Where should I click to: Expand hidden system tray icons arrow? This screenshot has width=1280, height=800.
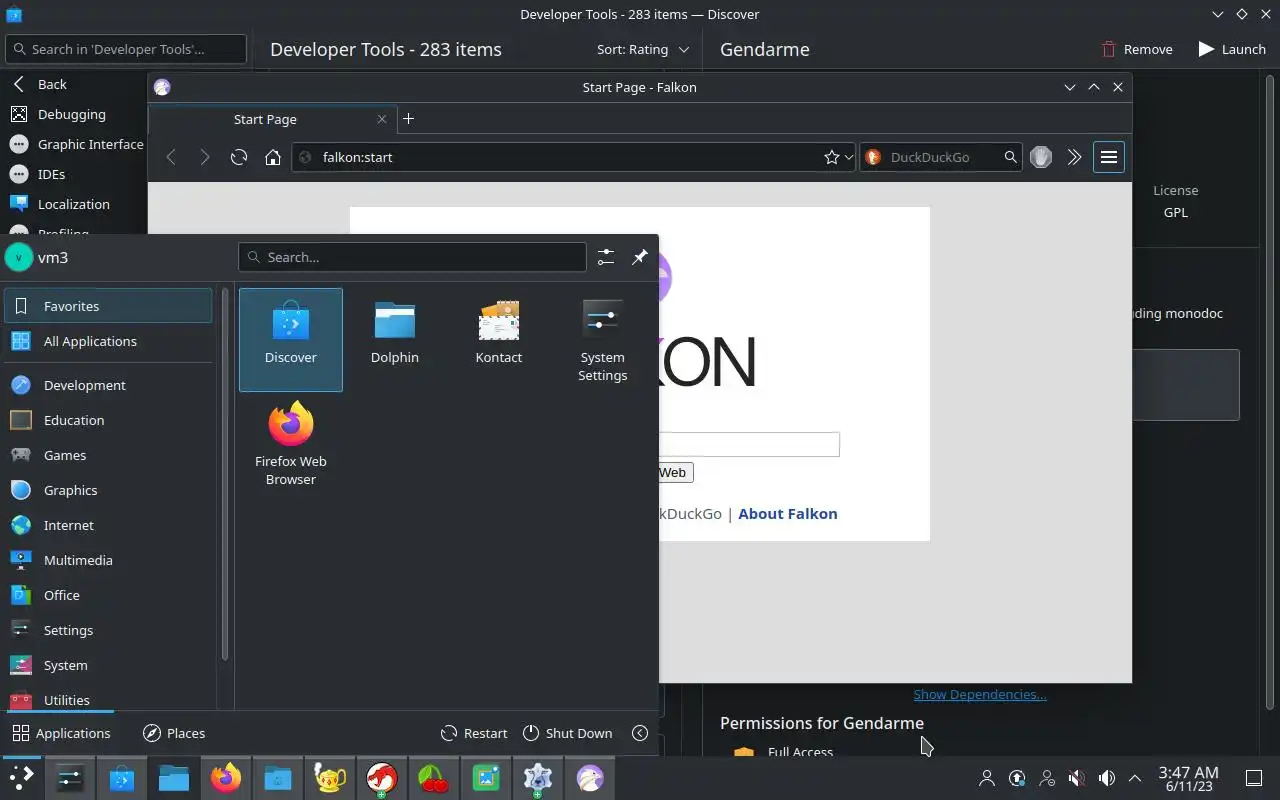tap(1135, 778)
